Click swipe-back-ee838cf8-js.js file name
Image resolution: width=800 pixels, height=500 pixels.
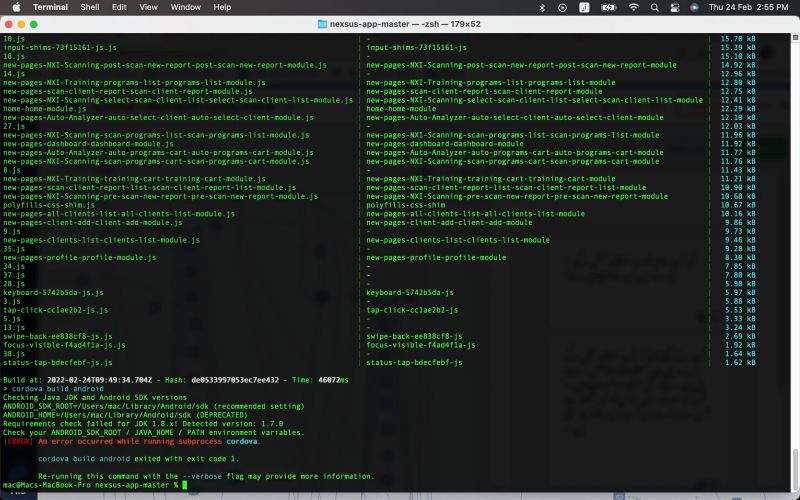coord(58,336)
